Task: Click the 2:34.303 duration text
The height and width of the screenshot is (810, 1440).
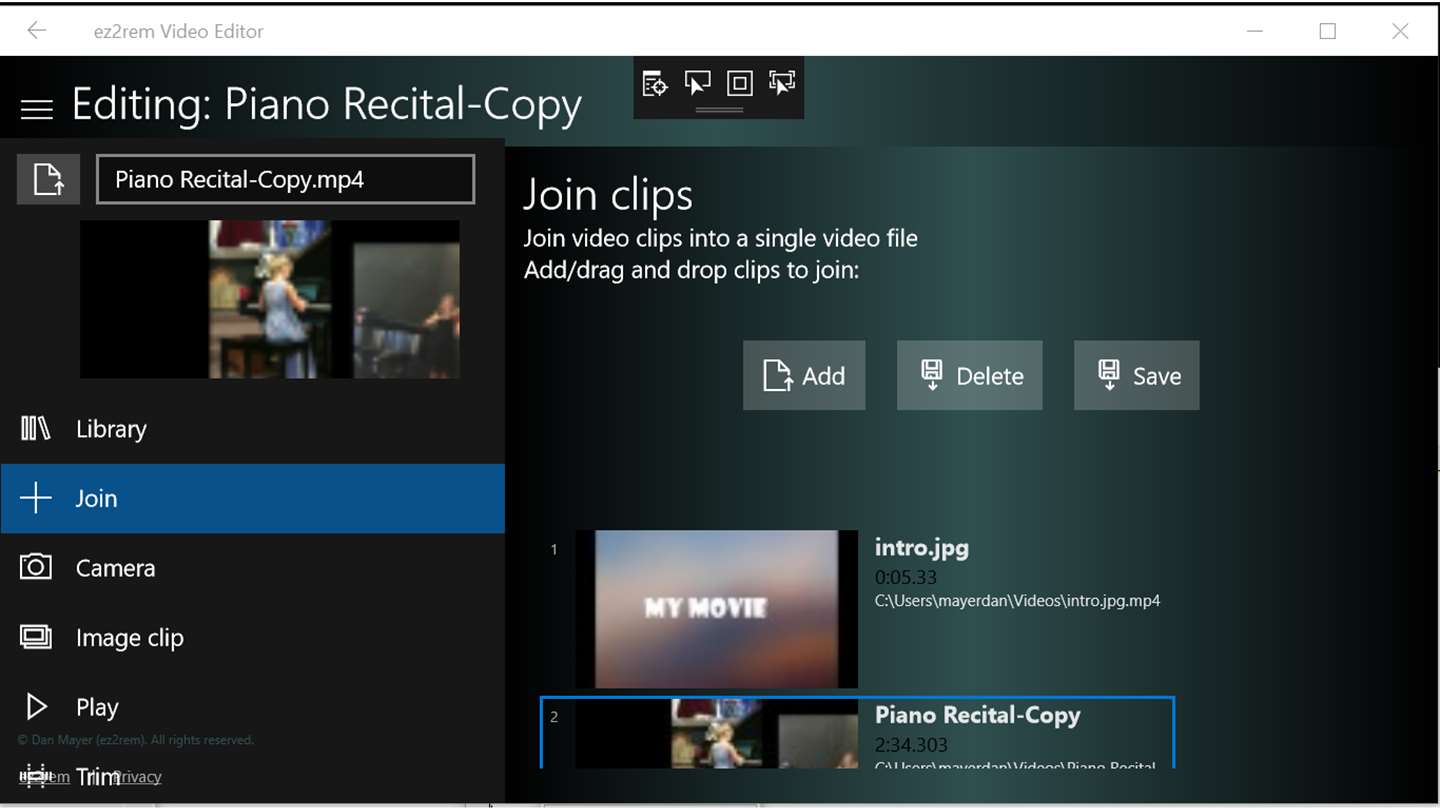Action: 911,745
